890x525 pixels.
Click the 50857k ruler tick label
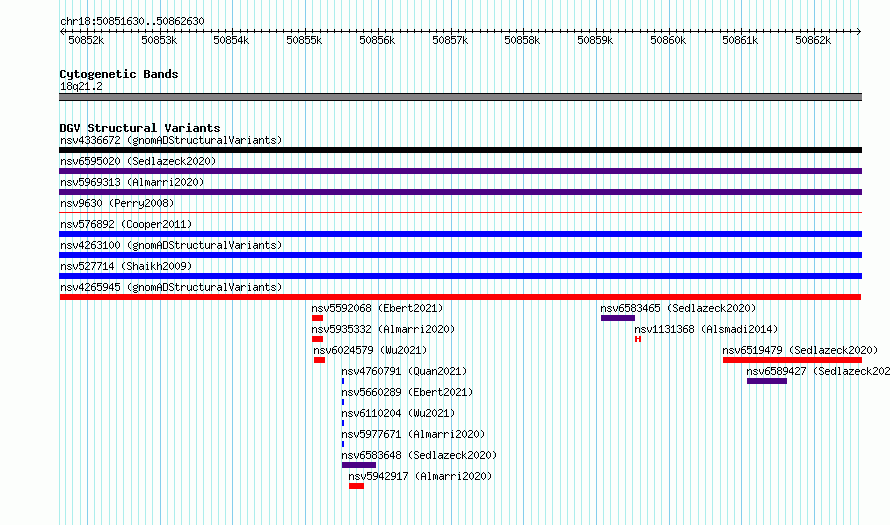point(450,40)
